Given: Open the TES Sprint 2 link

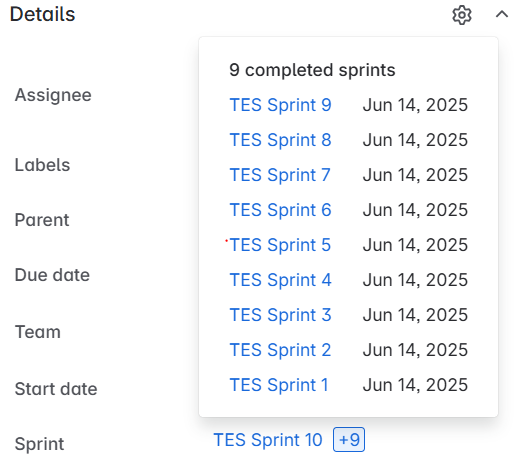Looking at the screenshot, I should (280, 350).
